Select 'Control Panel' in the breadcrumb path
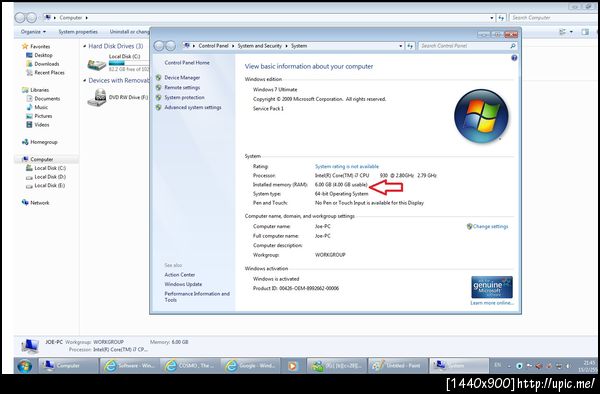Image resolution: width=600 pixels, height=394 pixels. [x=213, y=46]
